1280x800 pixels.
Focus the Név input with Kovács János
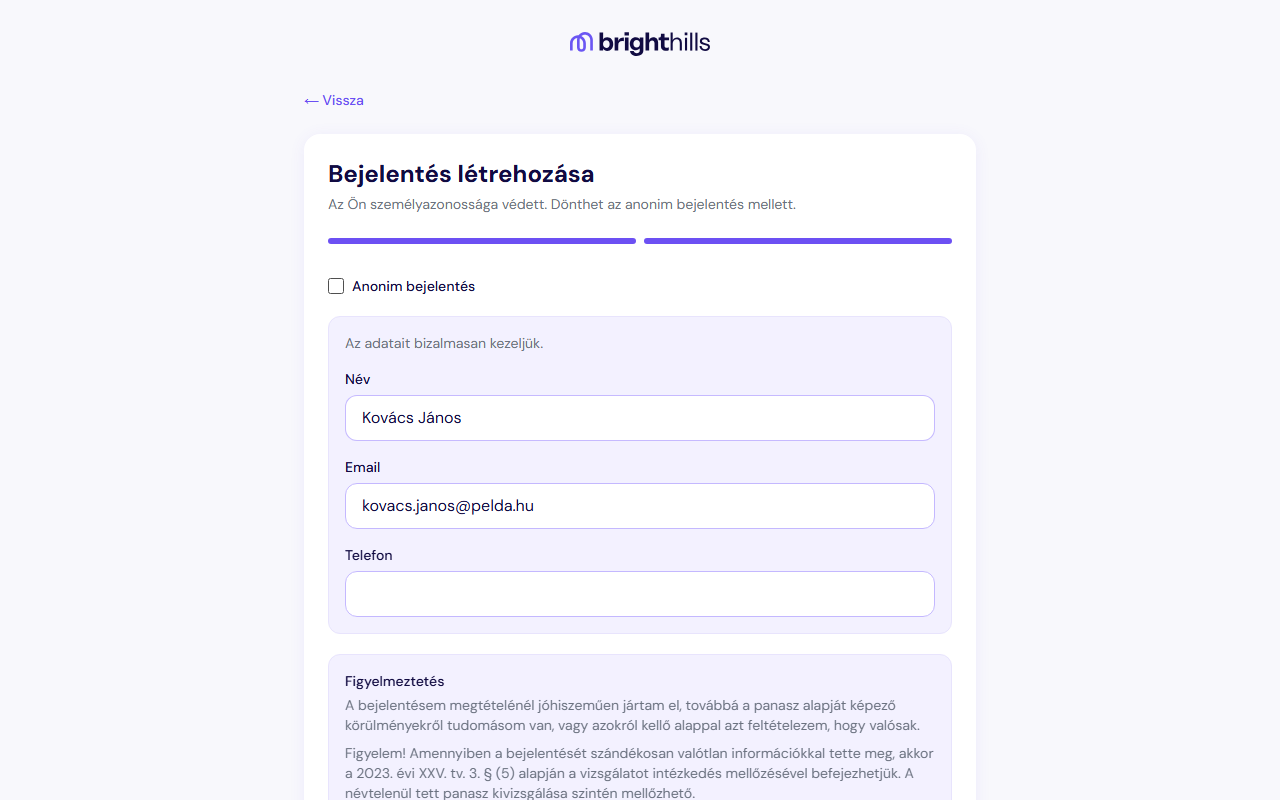coord(640,418)
